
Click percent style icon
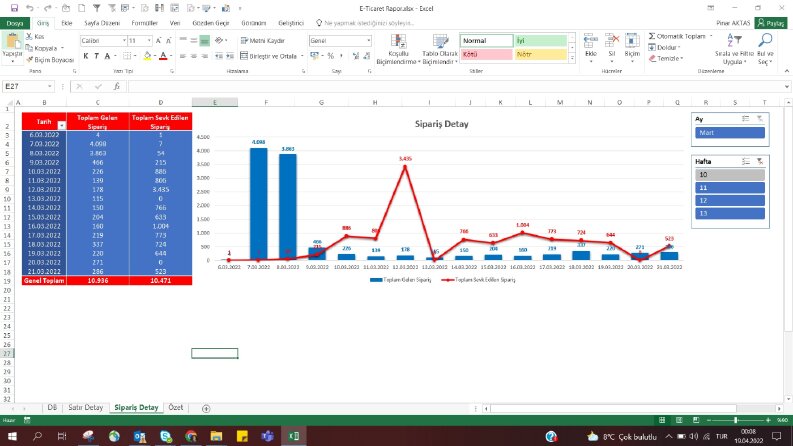[x=330, y=56]
